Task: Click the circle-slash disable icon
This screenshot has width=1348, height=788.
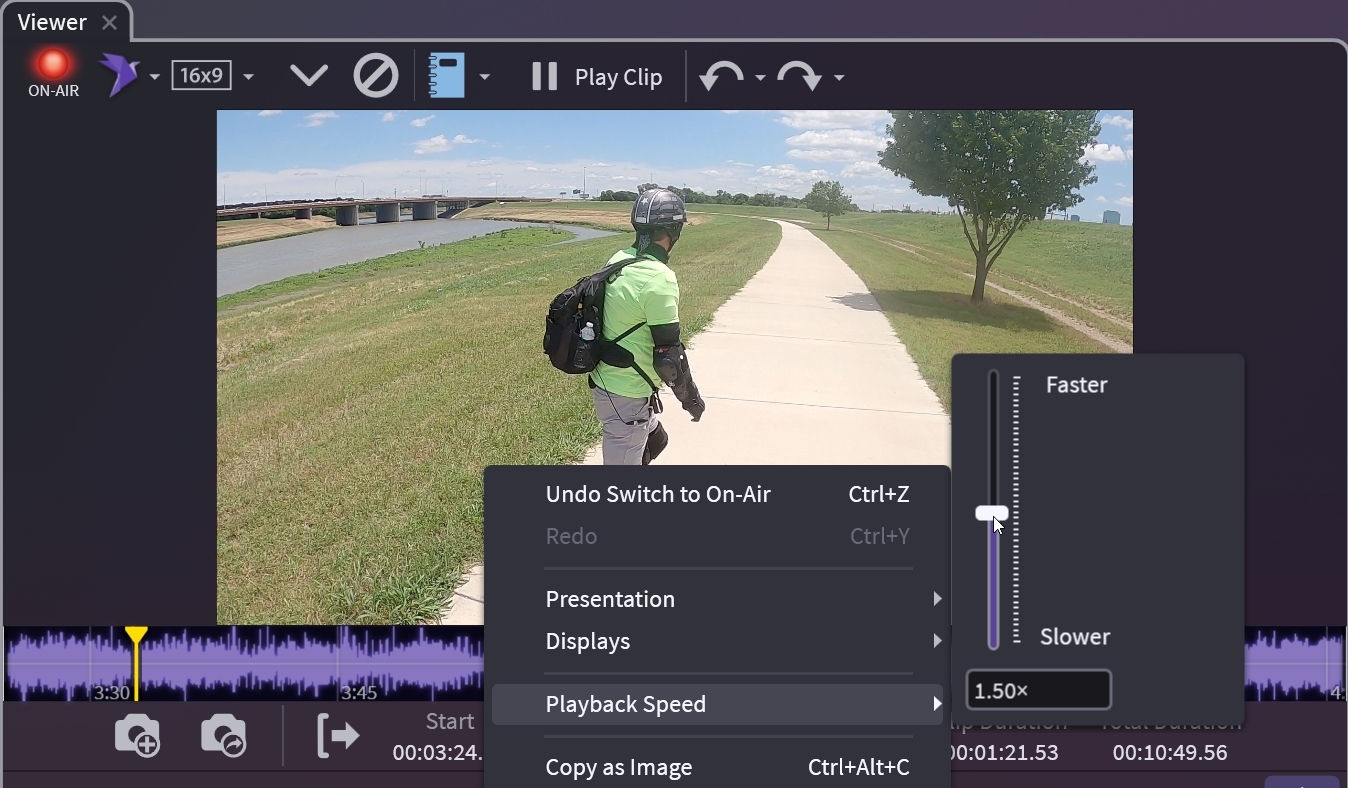Action: tap(376, 76)
